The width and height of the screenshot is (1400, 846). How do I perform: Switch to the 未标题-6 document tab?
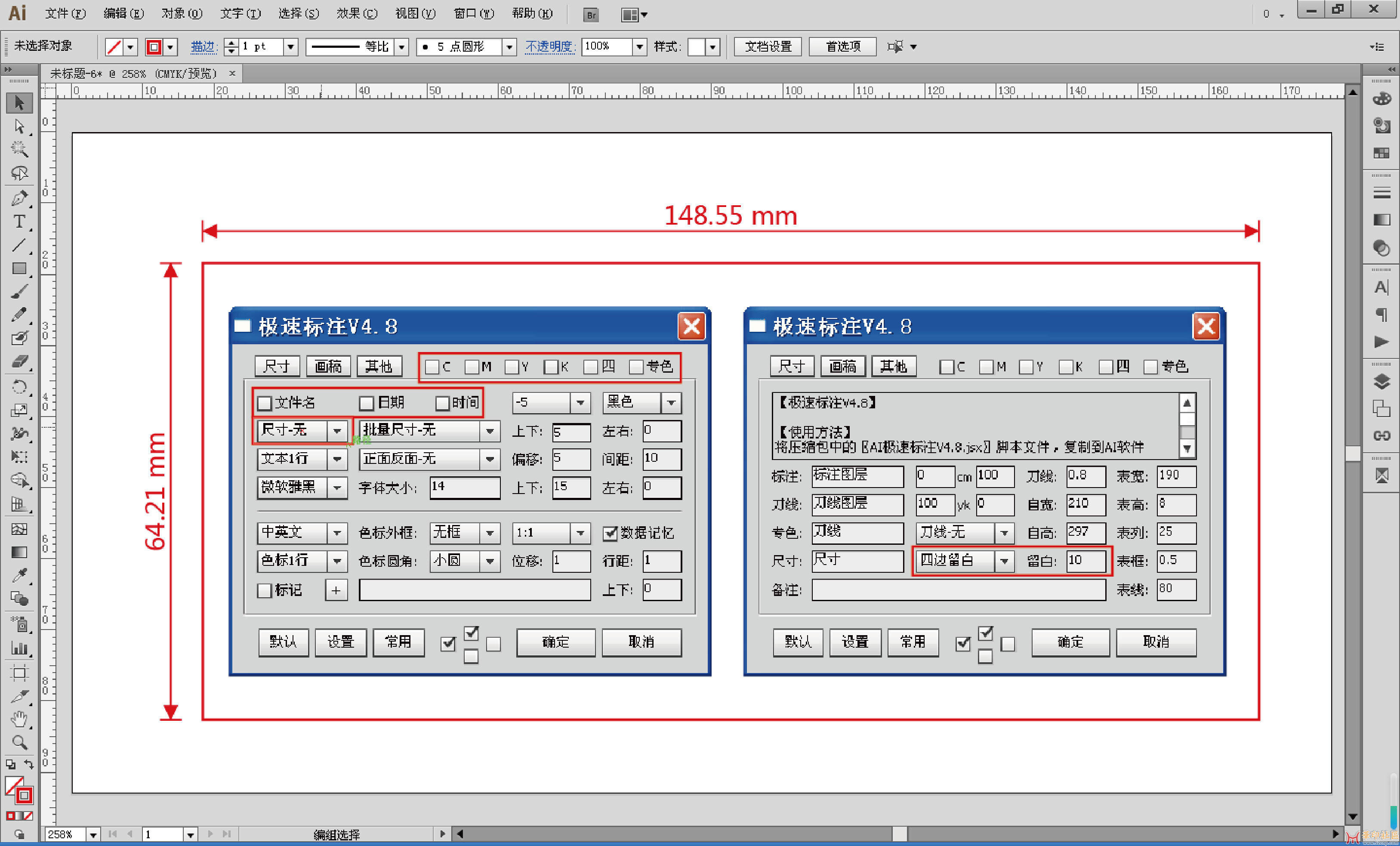pos(134,74)
